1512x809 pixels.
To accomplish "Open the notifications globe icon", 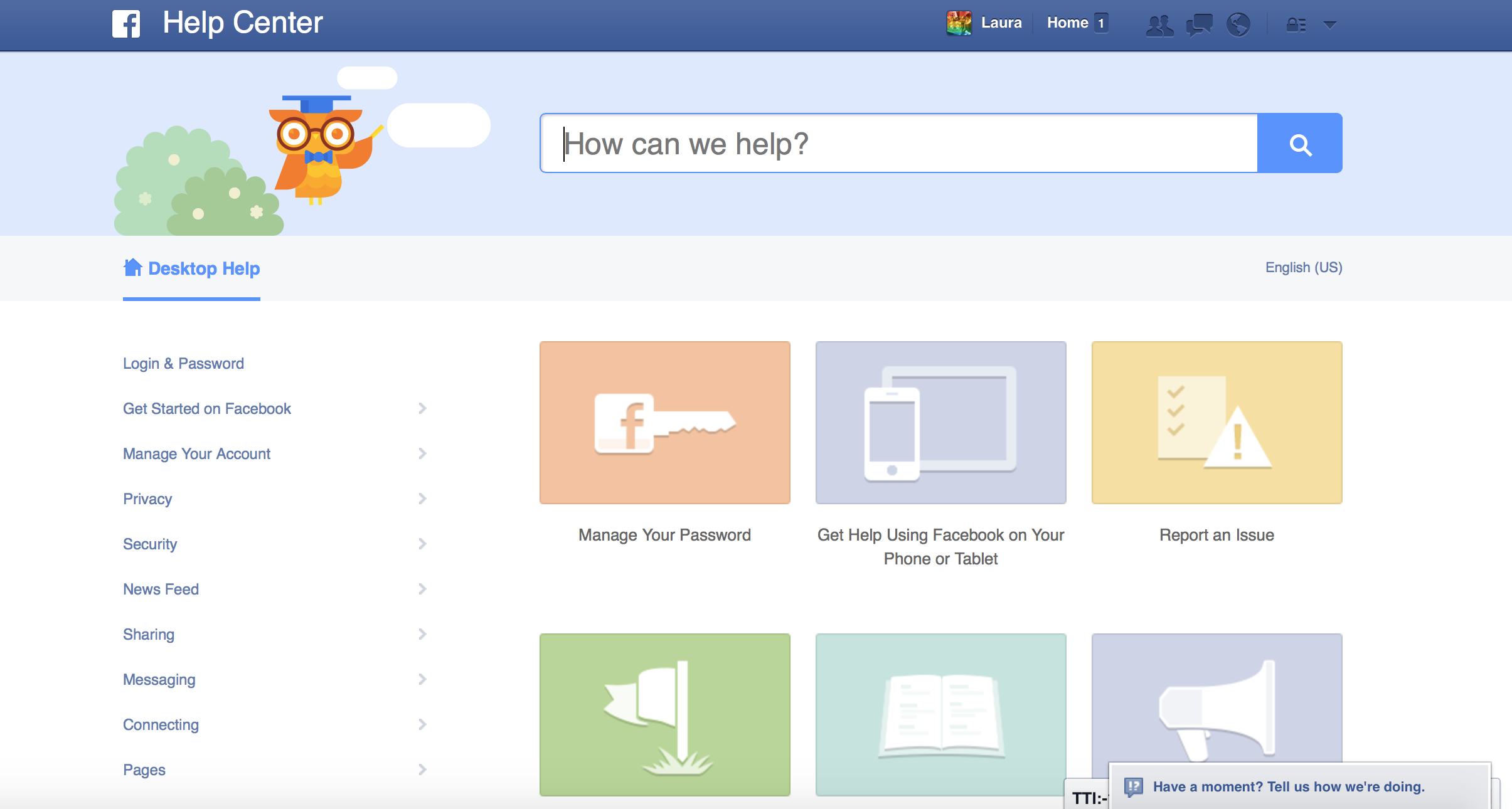I will pos(1238,25).
